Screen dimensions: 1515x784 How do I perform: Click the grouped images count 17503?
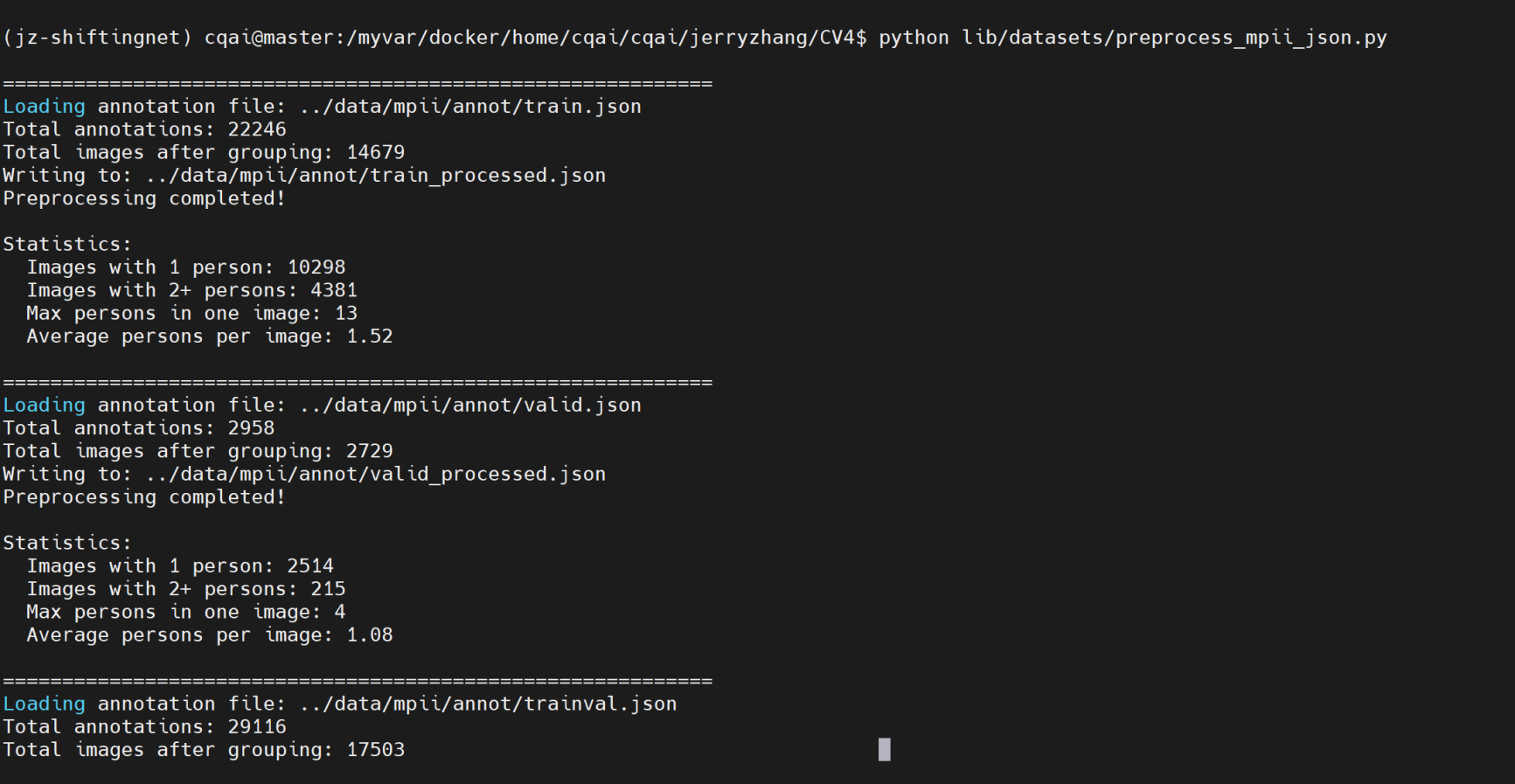pyautogui.click(x=376, y=750)
